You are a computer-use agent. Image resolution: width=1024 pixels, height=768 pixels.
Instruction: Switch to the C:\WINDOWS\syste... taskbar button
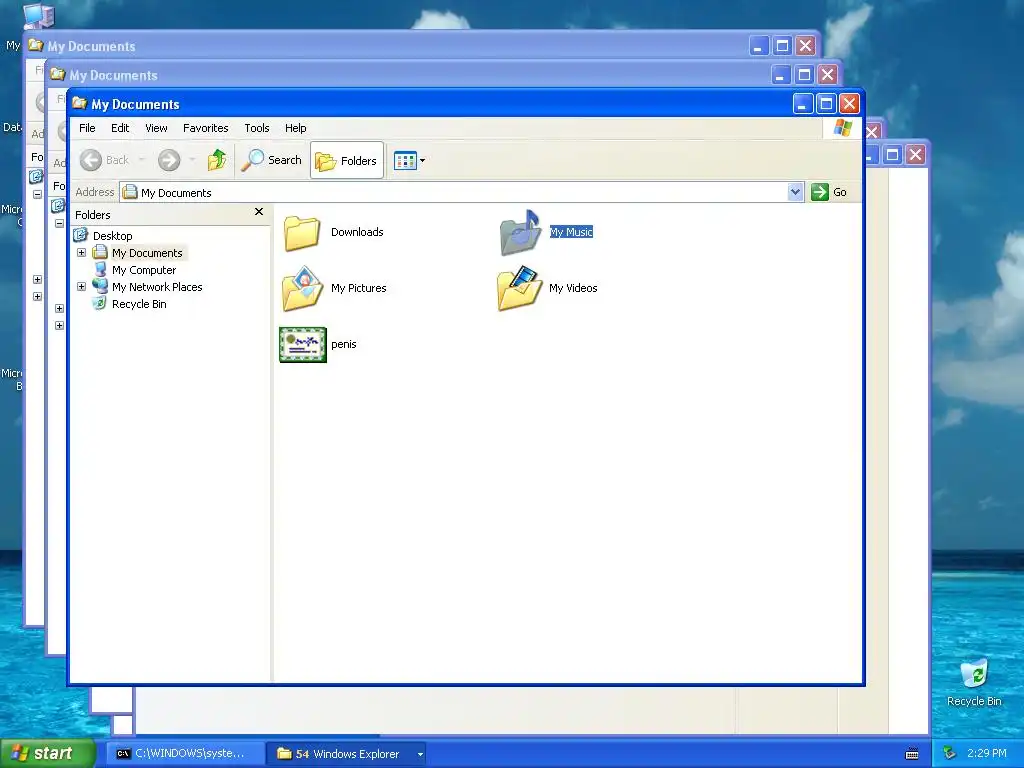[185, 754]
